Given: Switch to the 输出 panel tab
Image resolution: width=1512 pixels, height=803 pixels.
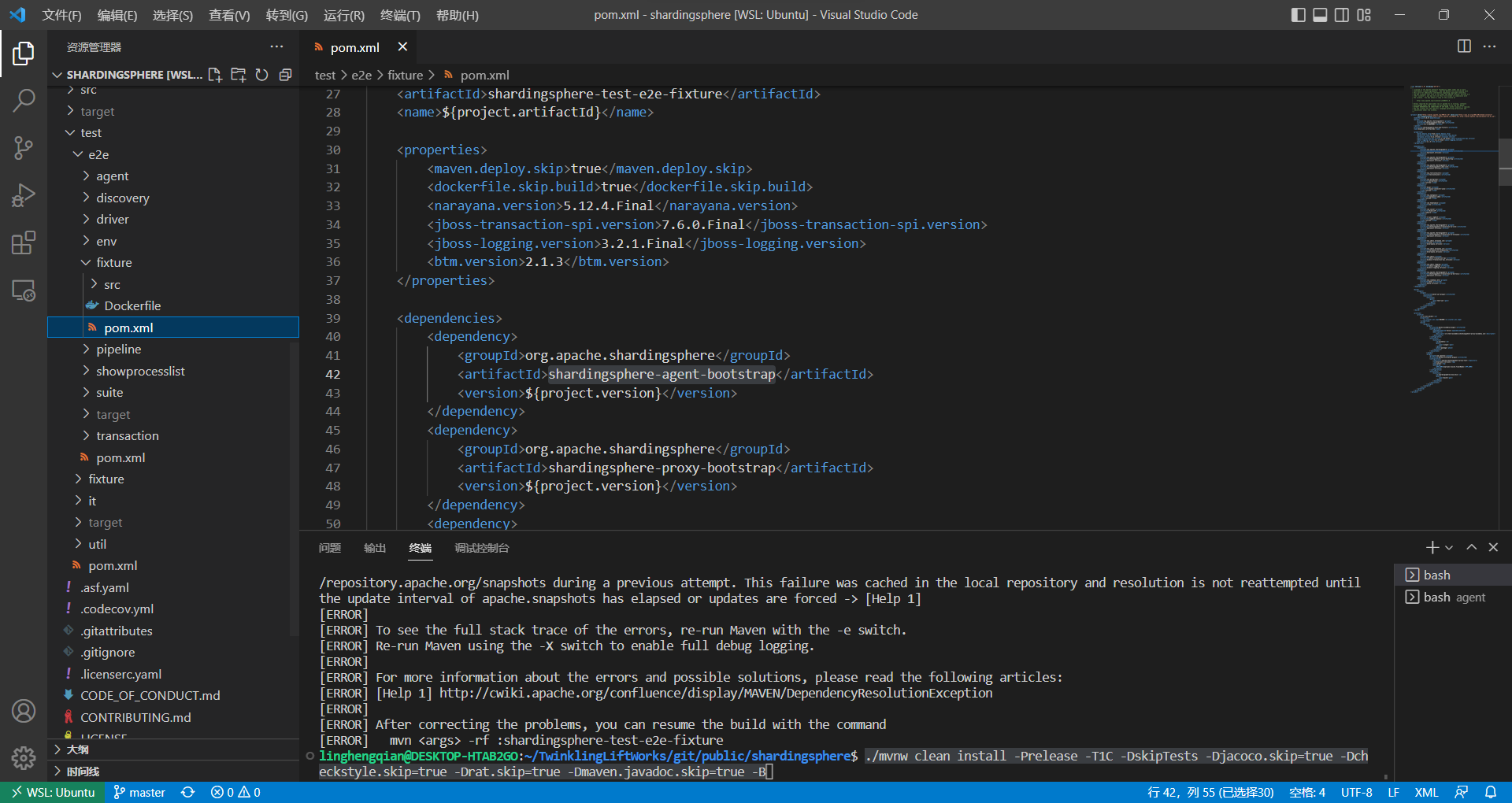Looking at the screenshot, I should [375, 548].
